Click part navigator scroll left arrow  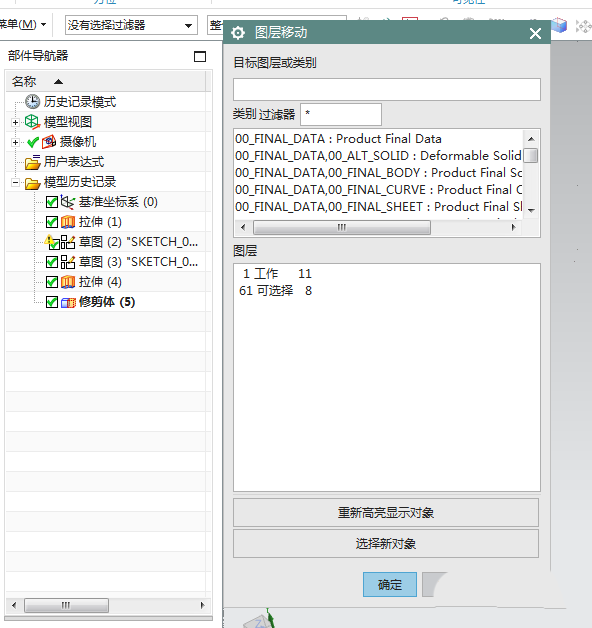point(14,605)
